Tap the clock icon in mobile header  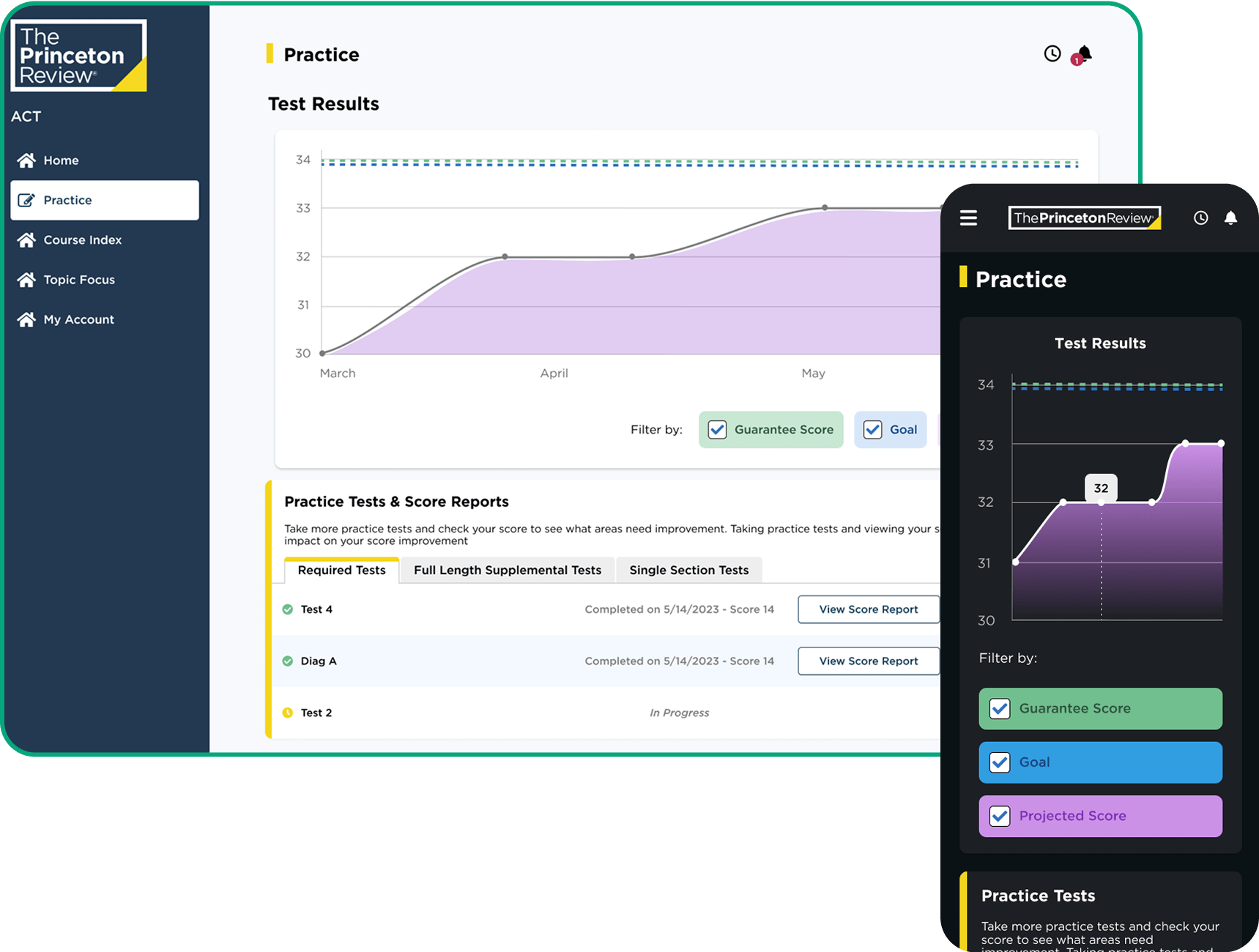pyautogui.click(x=1200, y=218)
